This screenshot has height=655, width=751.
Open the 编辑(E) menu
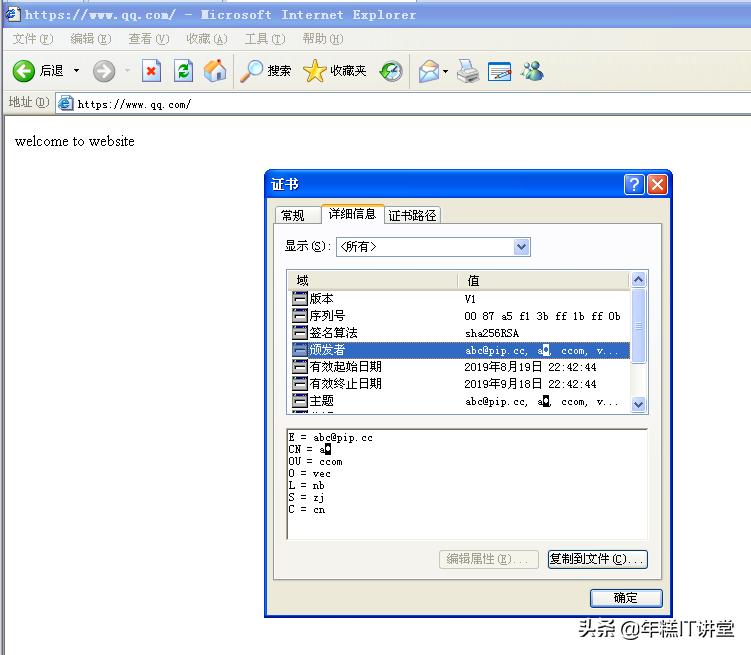tap(91, 39)
